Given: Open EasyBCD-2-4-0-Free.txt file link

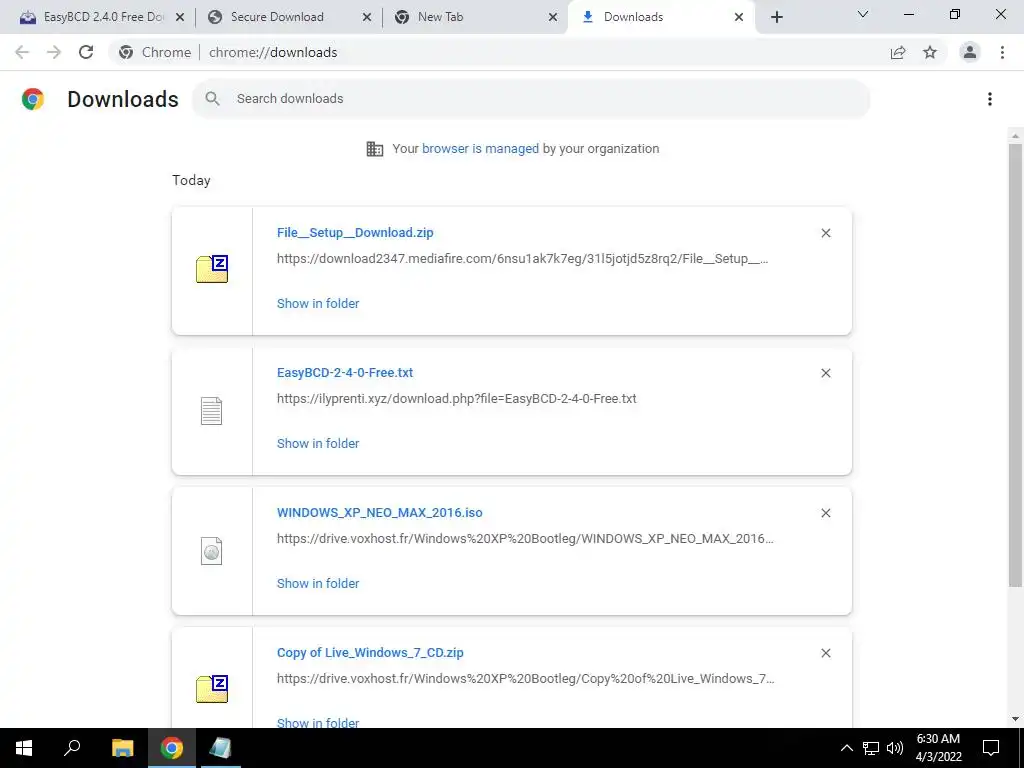Looking at the screenshot, I should point(345,372).
